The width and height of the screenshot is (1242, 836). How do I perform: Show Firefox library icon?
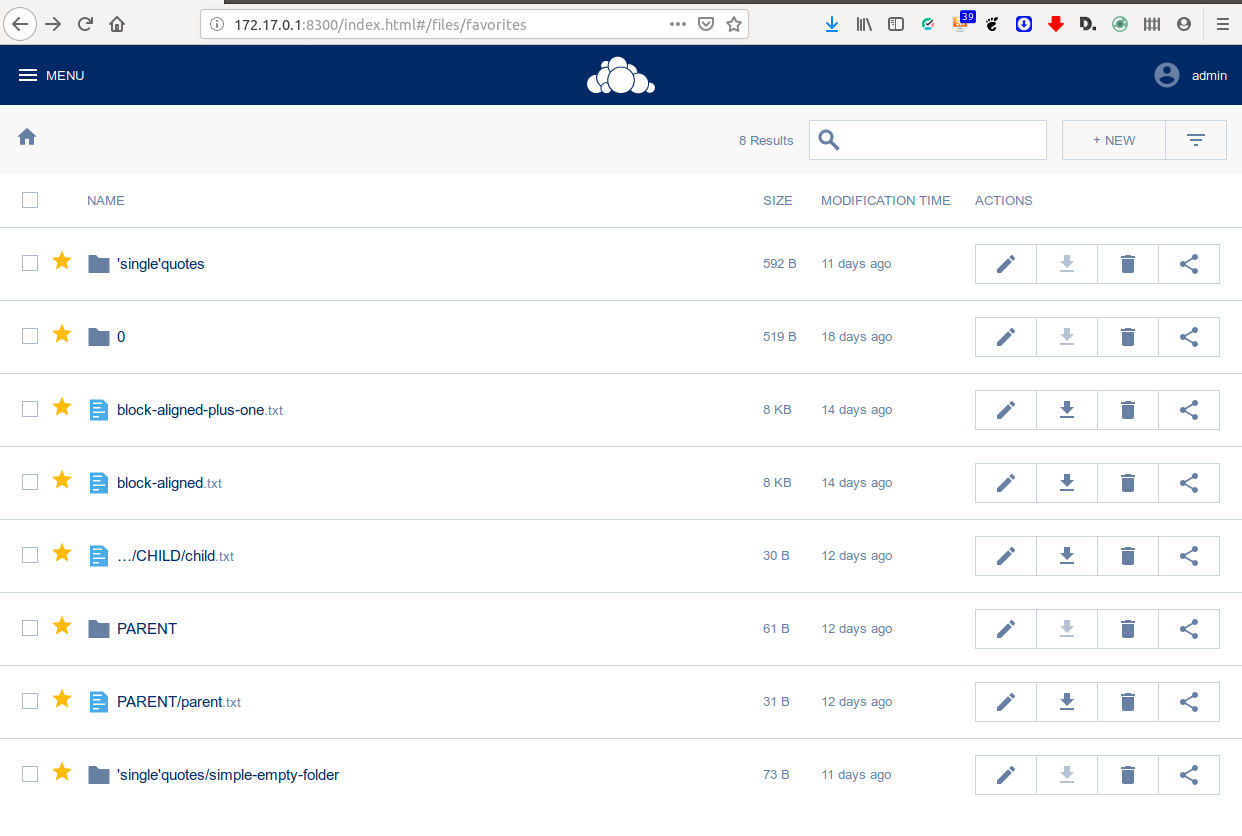coord(864,24)
